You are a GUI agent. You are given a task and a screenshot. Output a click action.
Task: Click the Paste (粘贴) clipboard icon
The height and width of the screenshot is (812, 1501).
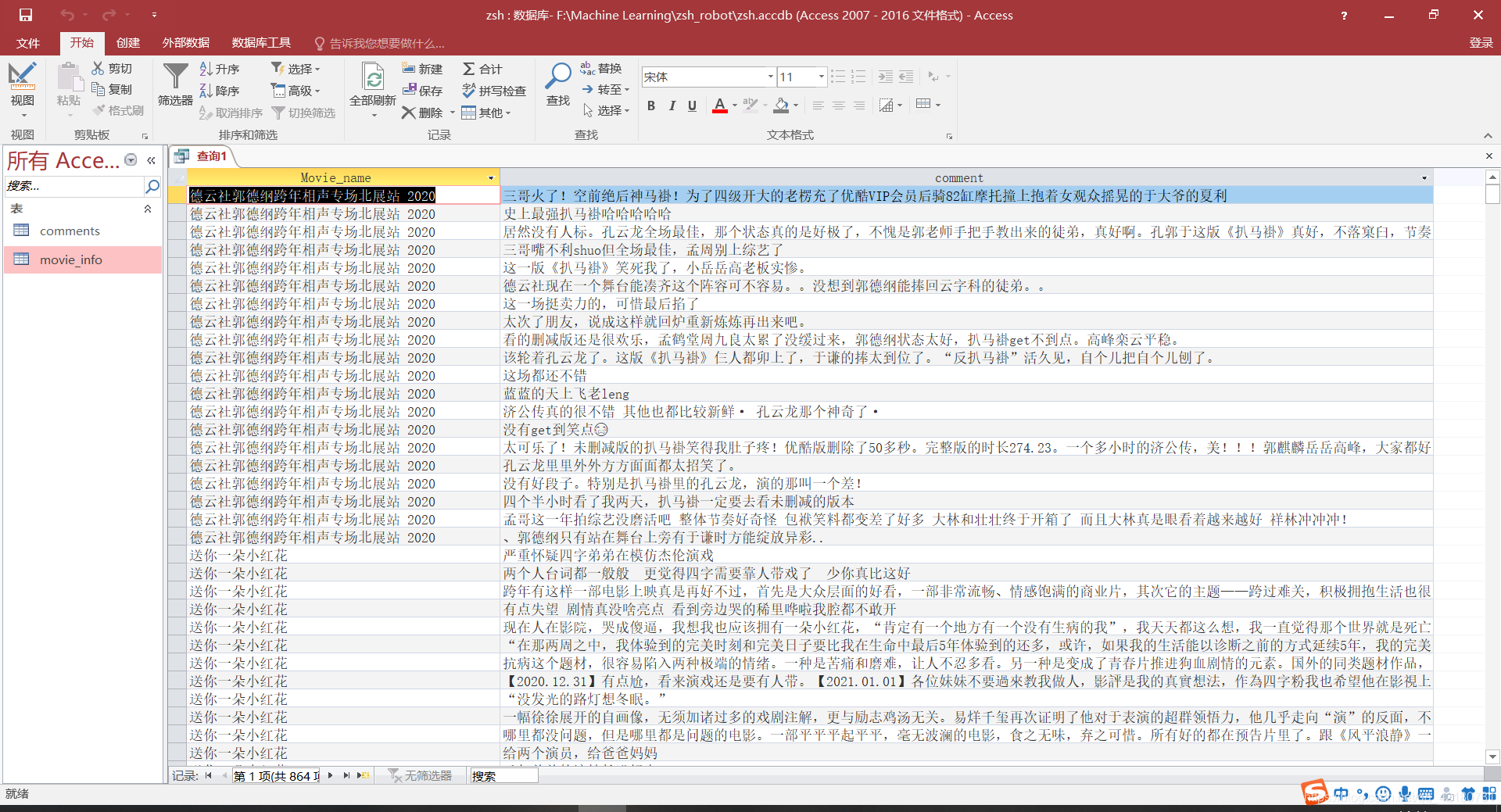pyautogui.click(x=69, y=77)
